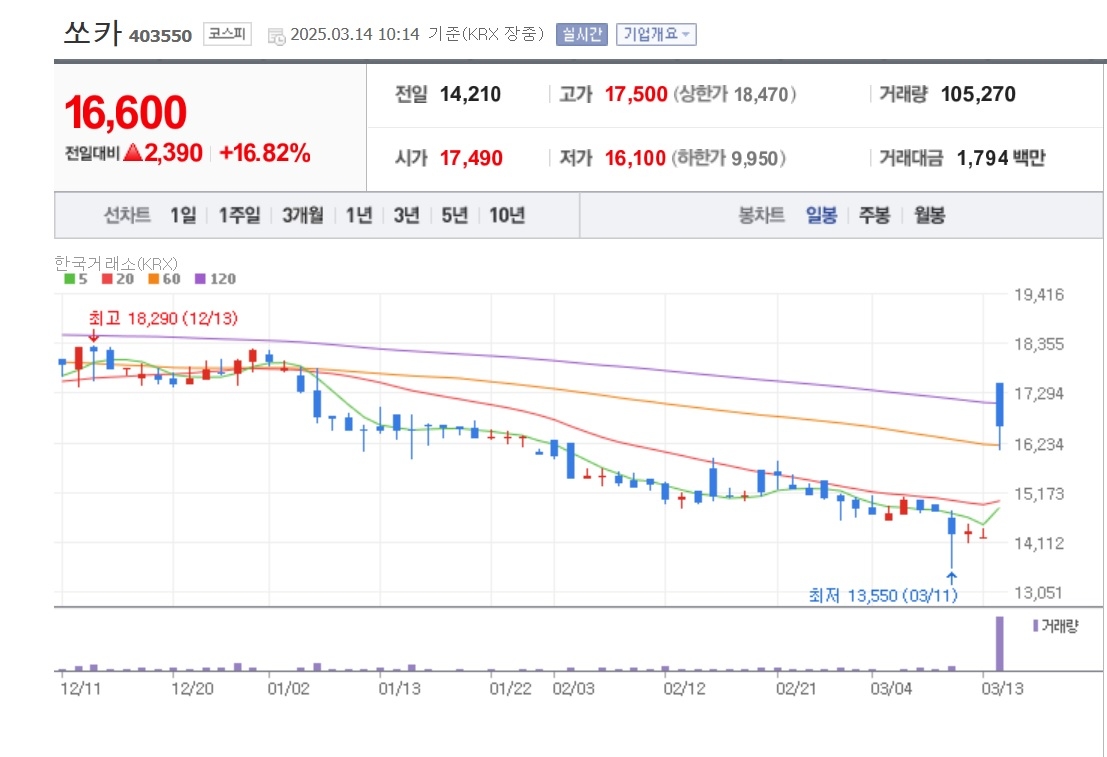Switch to the 3개월 line chart
Viewport: 1107px width, 757px height.
point(303,215)
